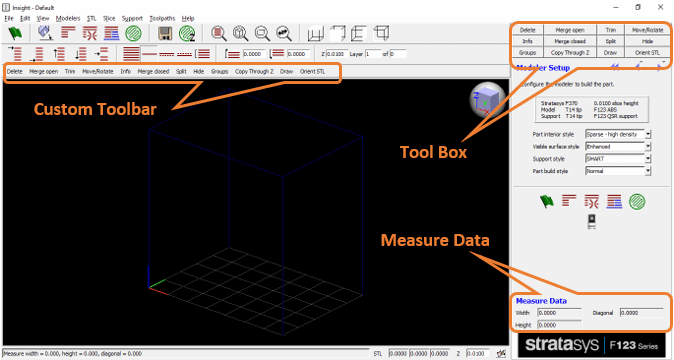Click Orient STL in the custom toolbar
The image size is (674, 360).
[x=312, y=71]
